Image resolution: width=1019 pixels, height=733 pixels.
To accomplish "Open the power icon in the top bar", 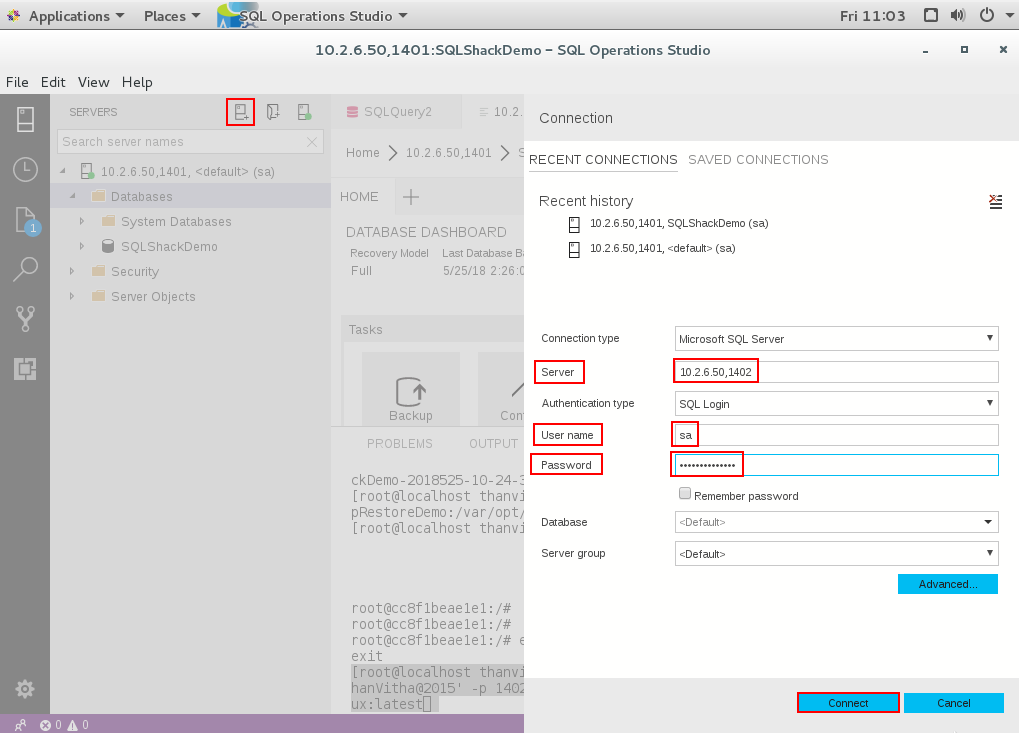I will tap(987, 15).
